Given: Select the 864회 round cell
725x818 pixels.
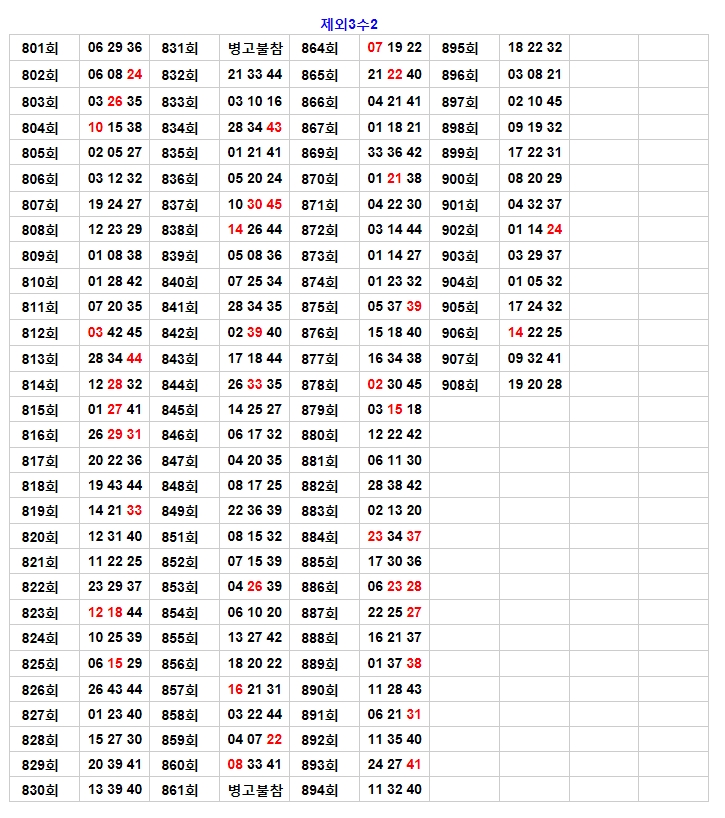Looking at the screenshot, I should 320,48.
